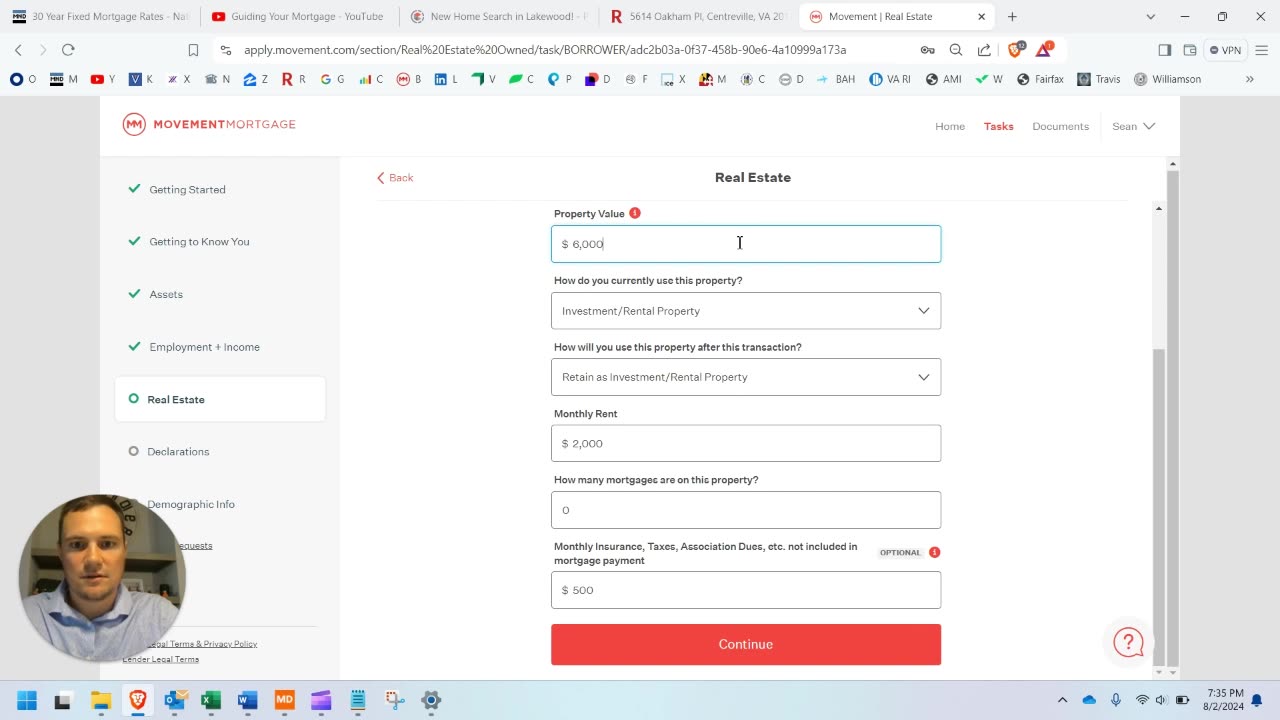
Task: Open the Williamson bookmark
Action: (x=1168, y=79)
